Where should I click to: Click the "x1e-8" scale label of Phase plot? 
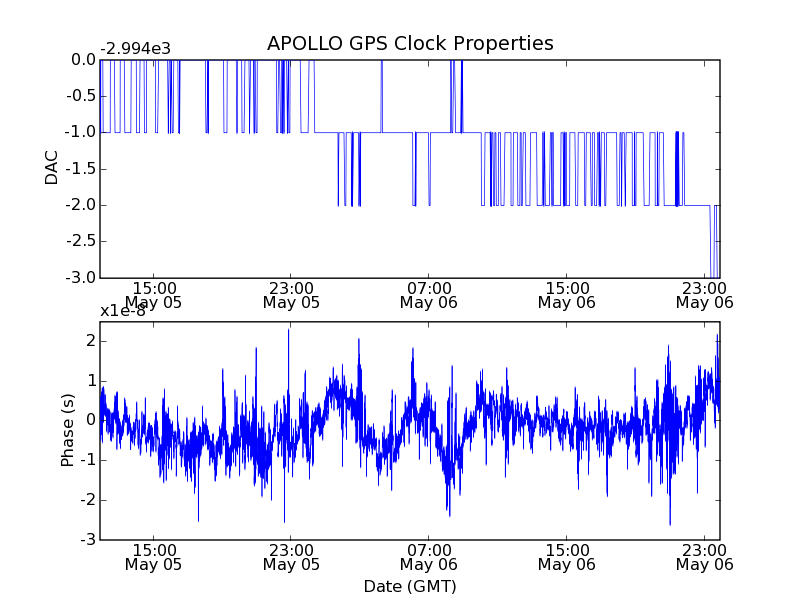point(123,311)
